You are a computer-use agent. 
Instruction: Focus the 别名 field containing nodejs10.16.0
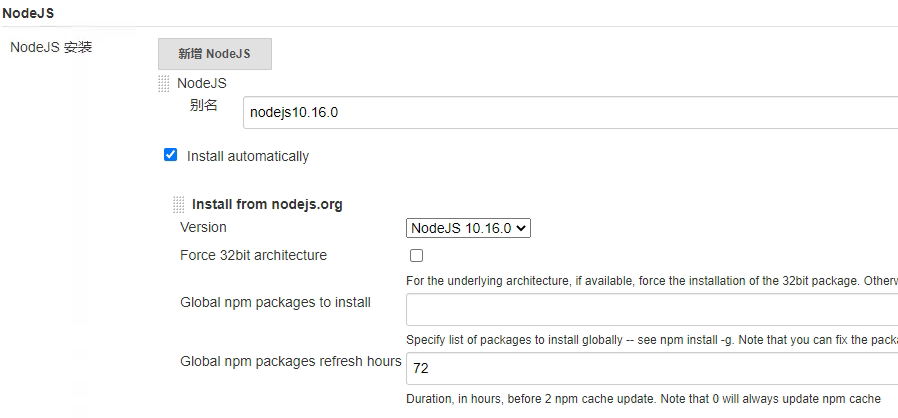(570, 112)
